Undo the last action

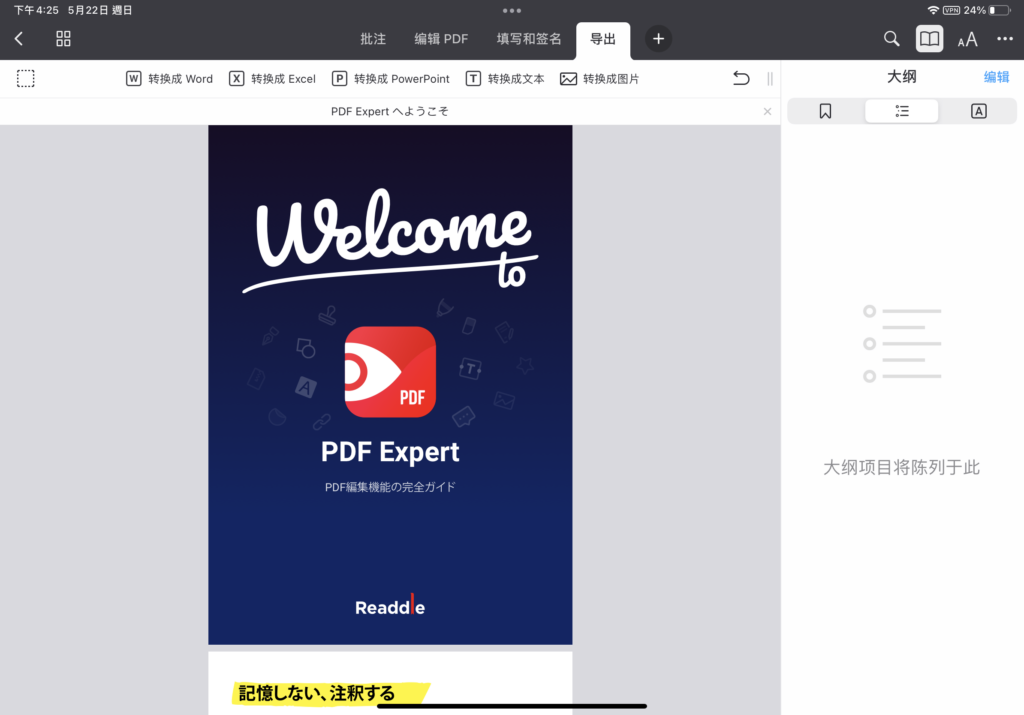click(x=741, y=78)
